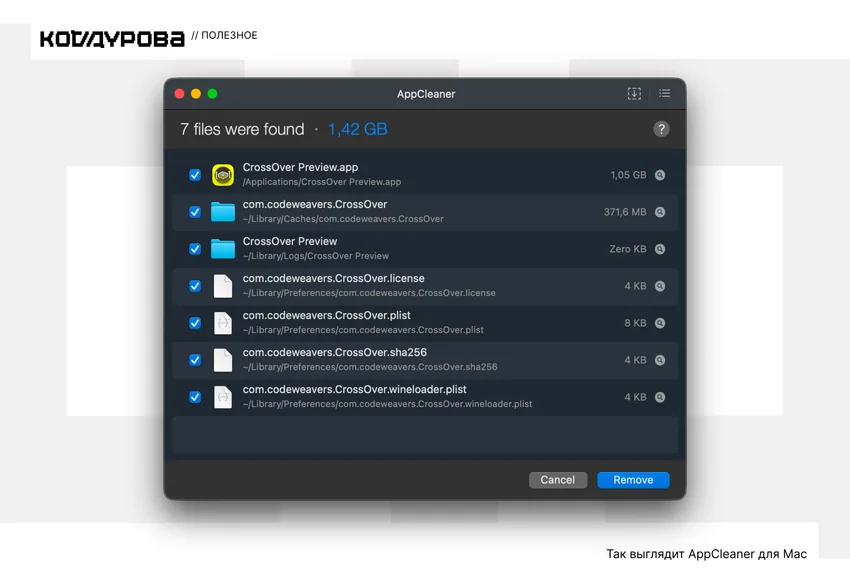The height and width of the screenshot is (582, 850).
Task: Click the КОД ДУРОВА site logo
Action: [x=112, y=39]
